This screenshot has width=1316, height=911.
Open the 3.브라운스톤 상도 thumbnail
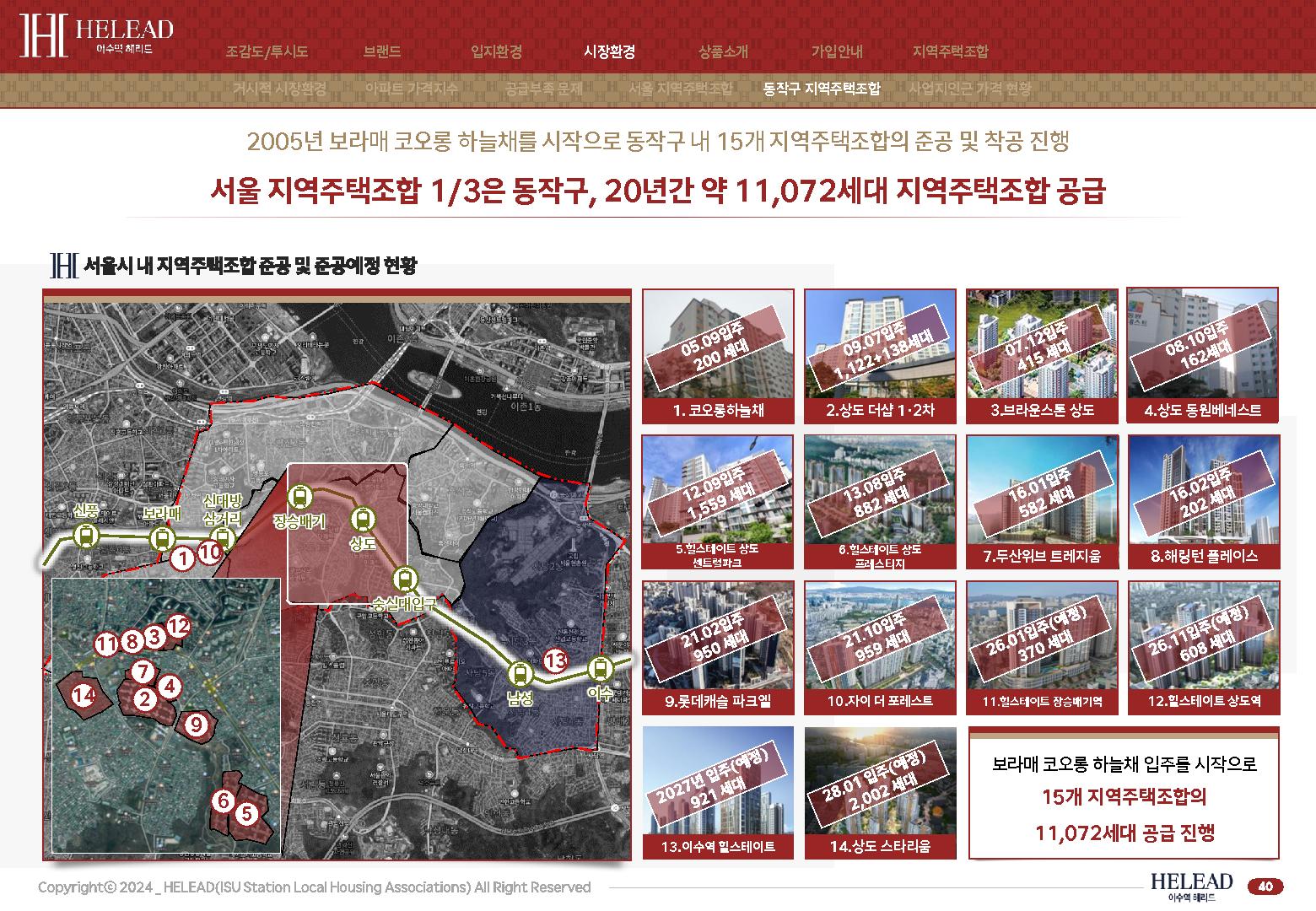pos(1042,355)
